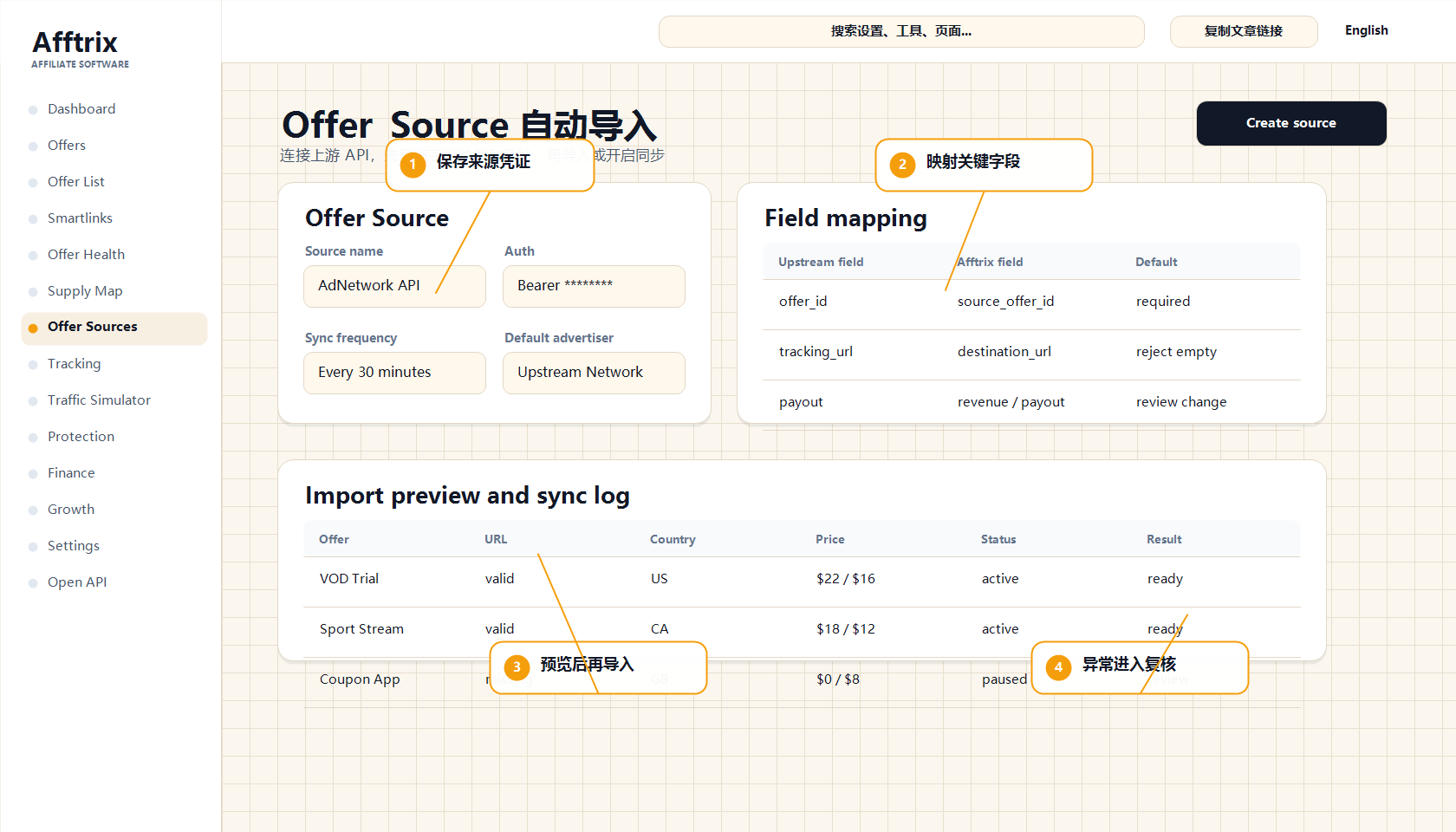Screen dimensions: 1456x832
Task: Click the source_offer_id cell
Action: coord(1005,302)
